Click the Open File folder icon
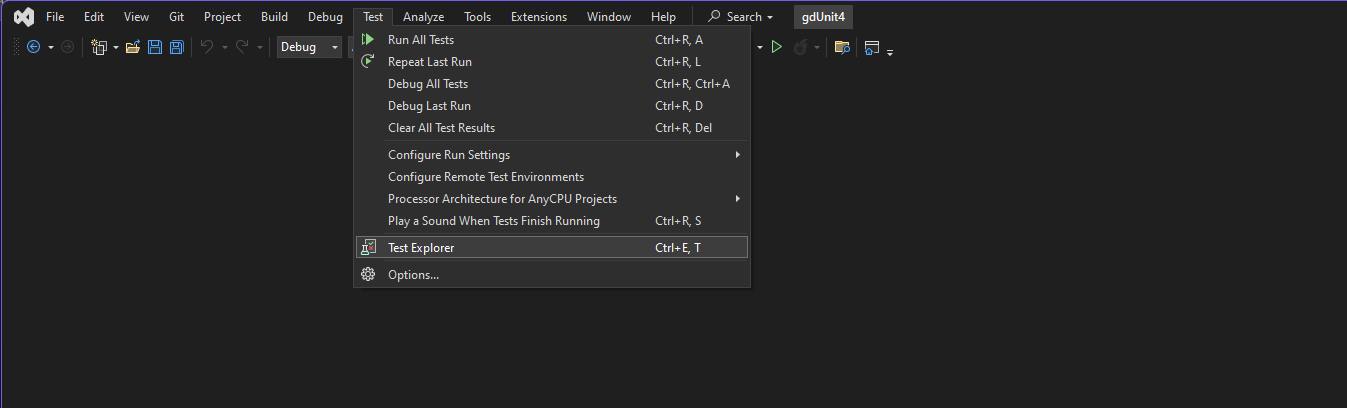 [132, 47]
